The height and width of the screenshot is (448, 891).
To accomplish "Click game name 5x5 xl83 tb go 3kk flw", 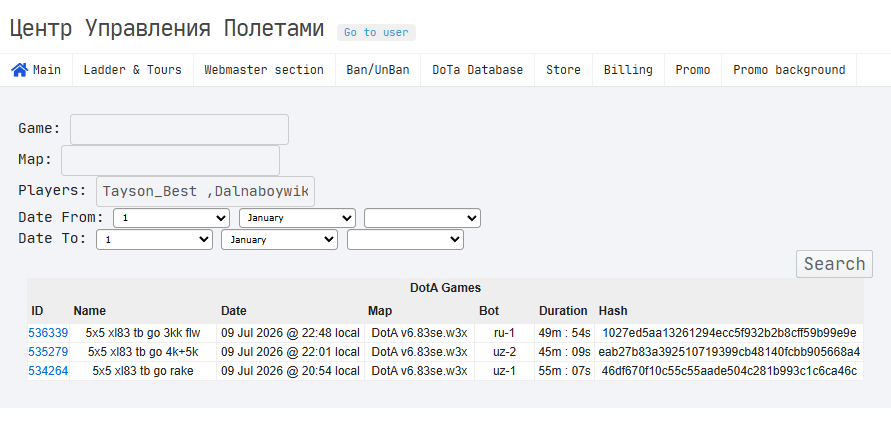I will point(143,333).
